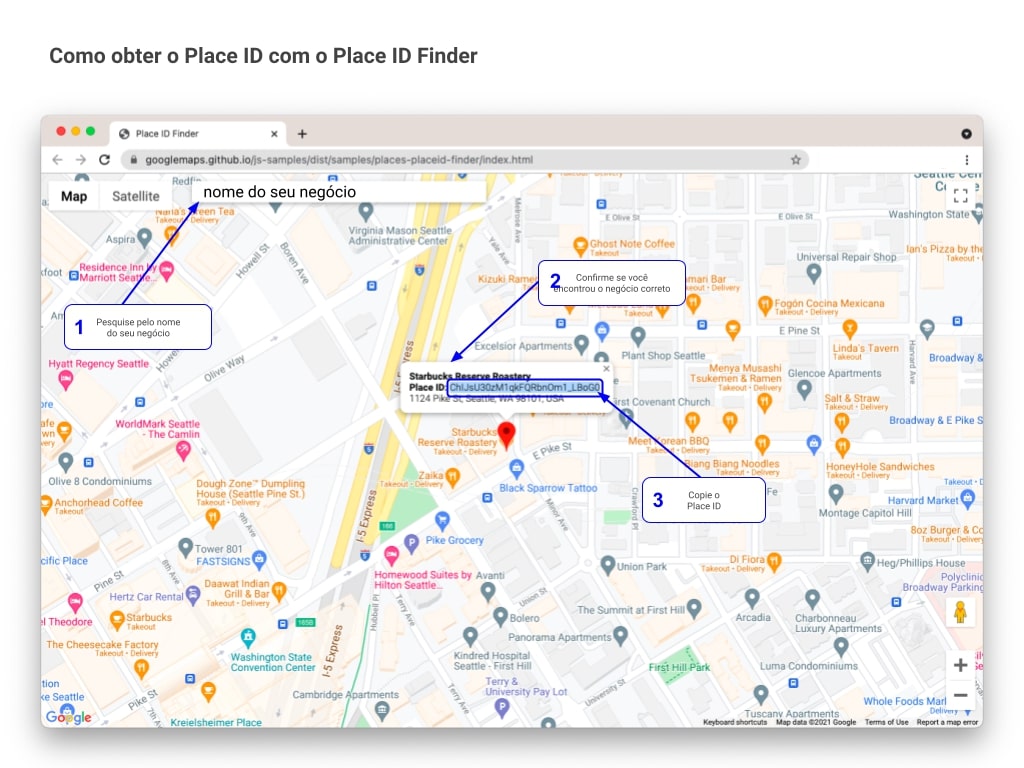The image size is (1024, 768).
Task: Open Keyboard shortcuts link
Action: tap(735, 722)
